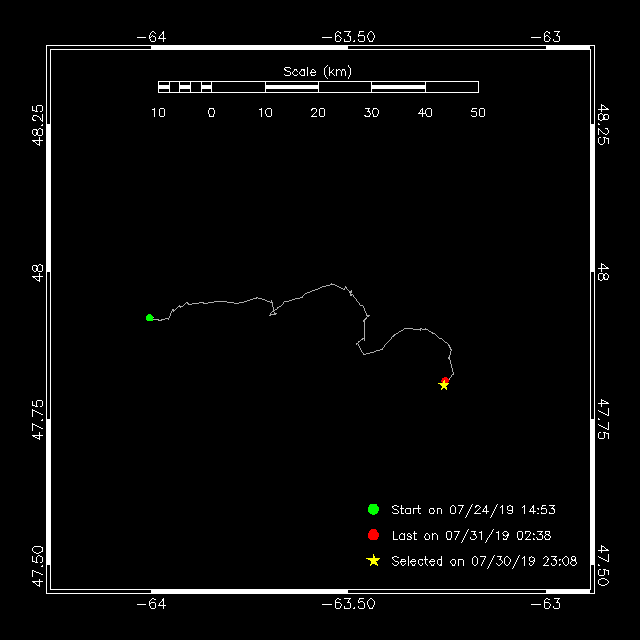Image resolution: width=640 pixels, height=640 pixels.
Task: Click the scale label '30'
Action: tap(371, 113)
